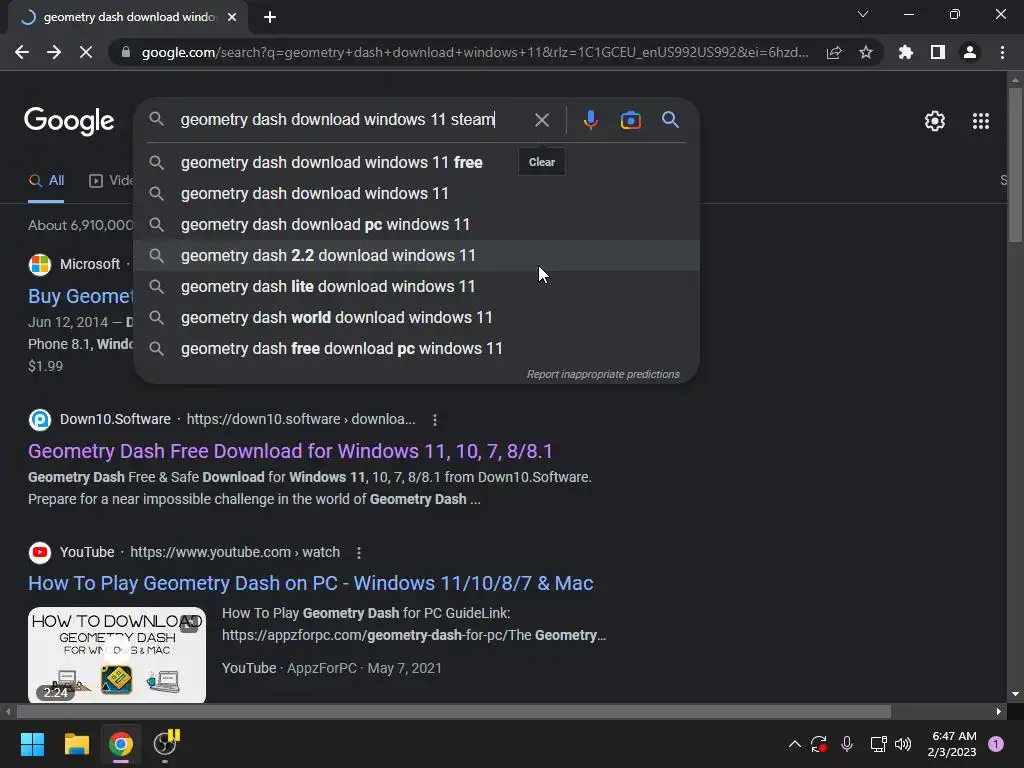Select suggestion 'geometry dash download pc windows 11'
This screenshot has width=1024, height=768.
coord(416,224)
